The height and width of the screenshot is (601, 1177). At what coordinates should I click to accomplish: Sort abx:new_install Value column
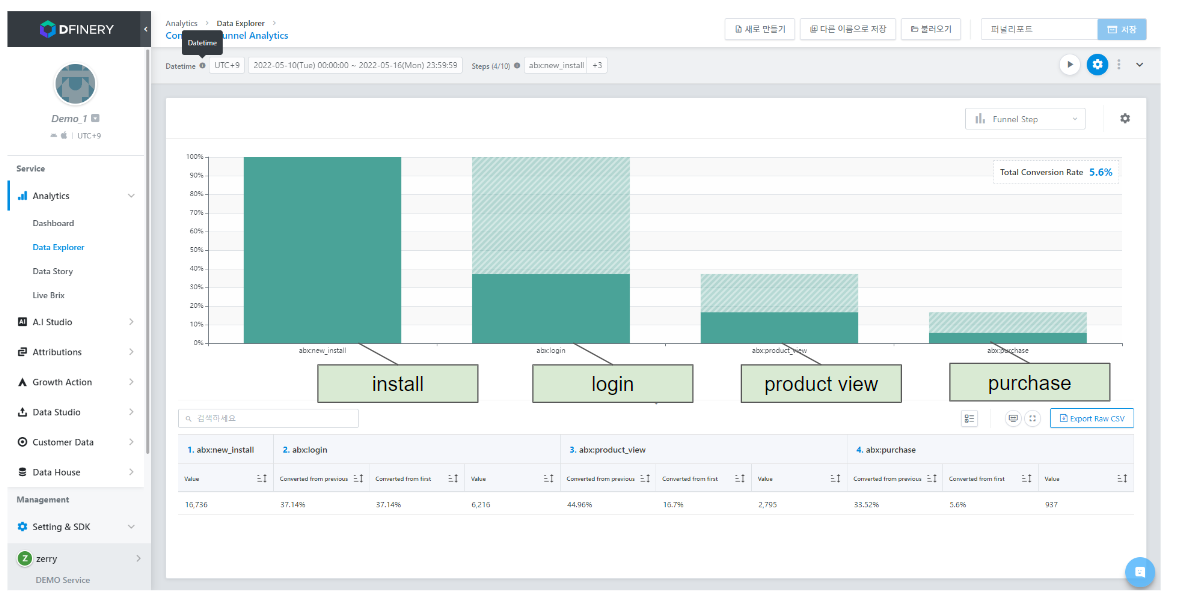click(x=261, y=479)
